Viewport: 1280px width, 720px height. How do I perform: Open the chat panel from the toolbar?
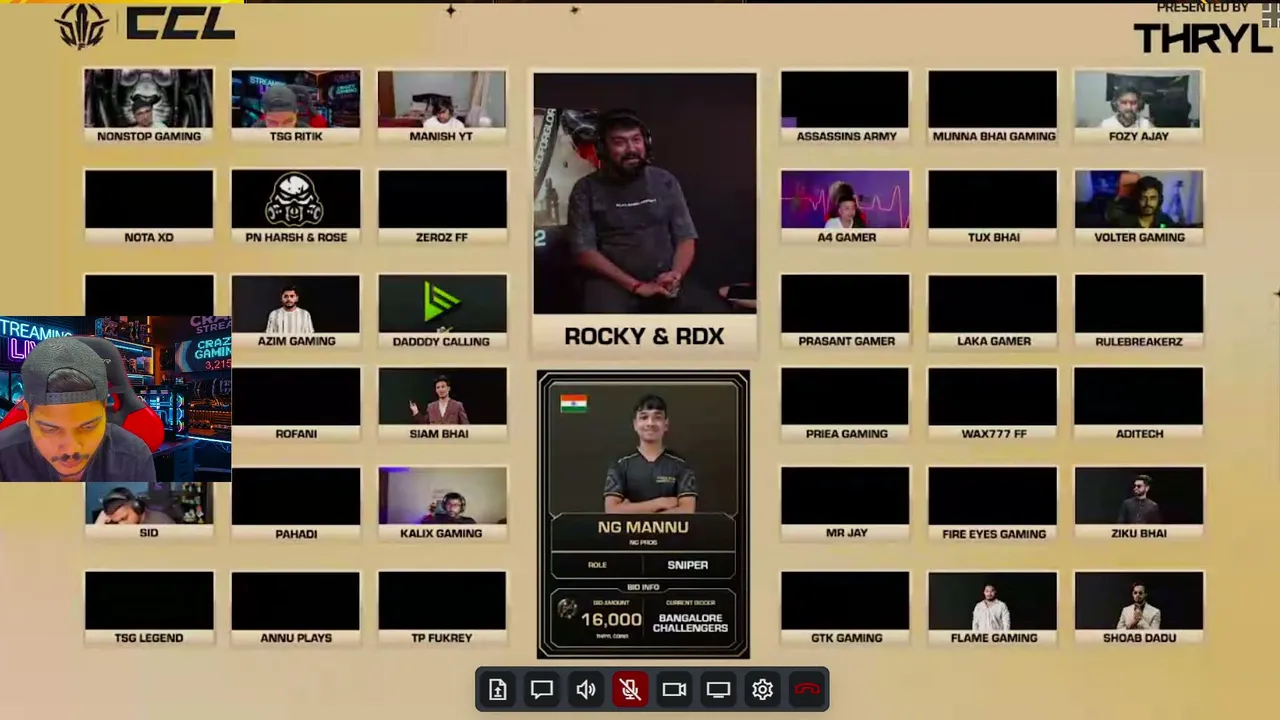542,690
